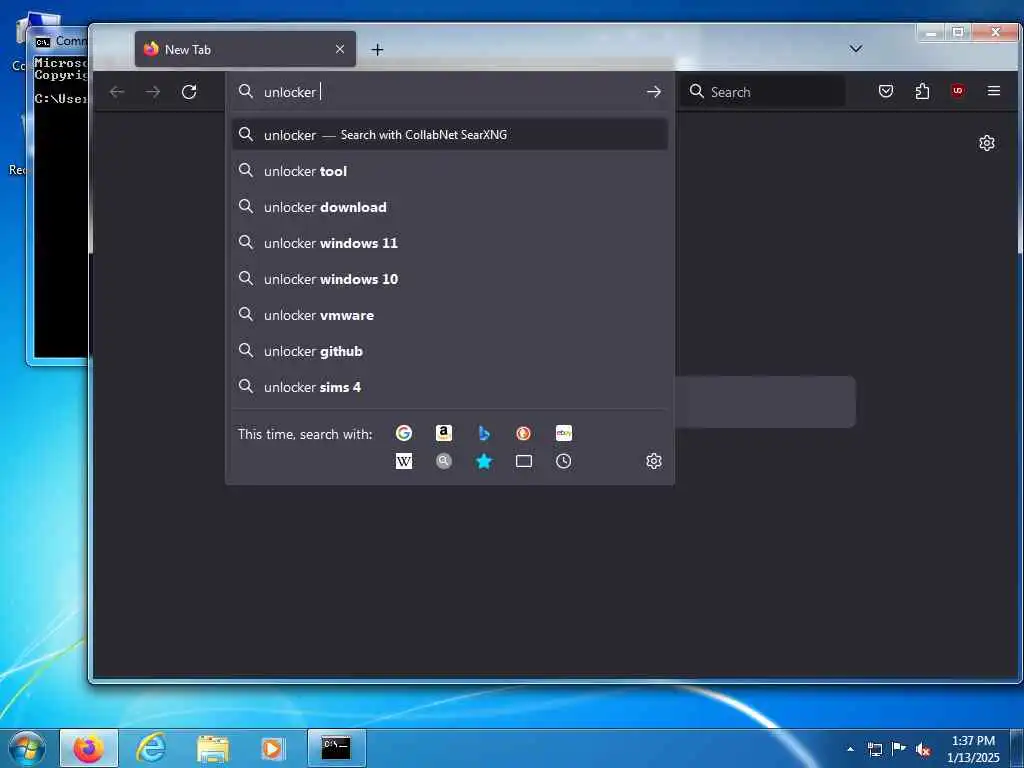Search with Amazon one-off engine icon
This screenshot has width=1024, height=768.
[x=443, y=433]
